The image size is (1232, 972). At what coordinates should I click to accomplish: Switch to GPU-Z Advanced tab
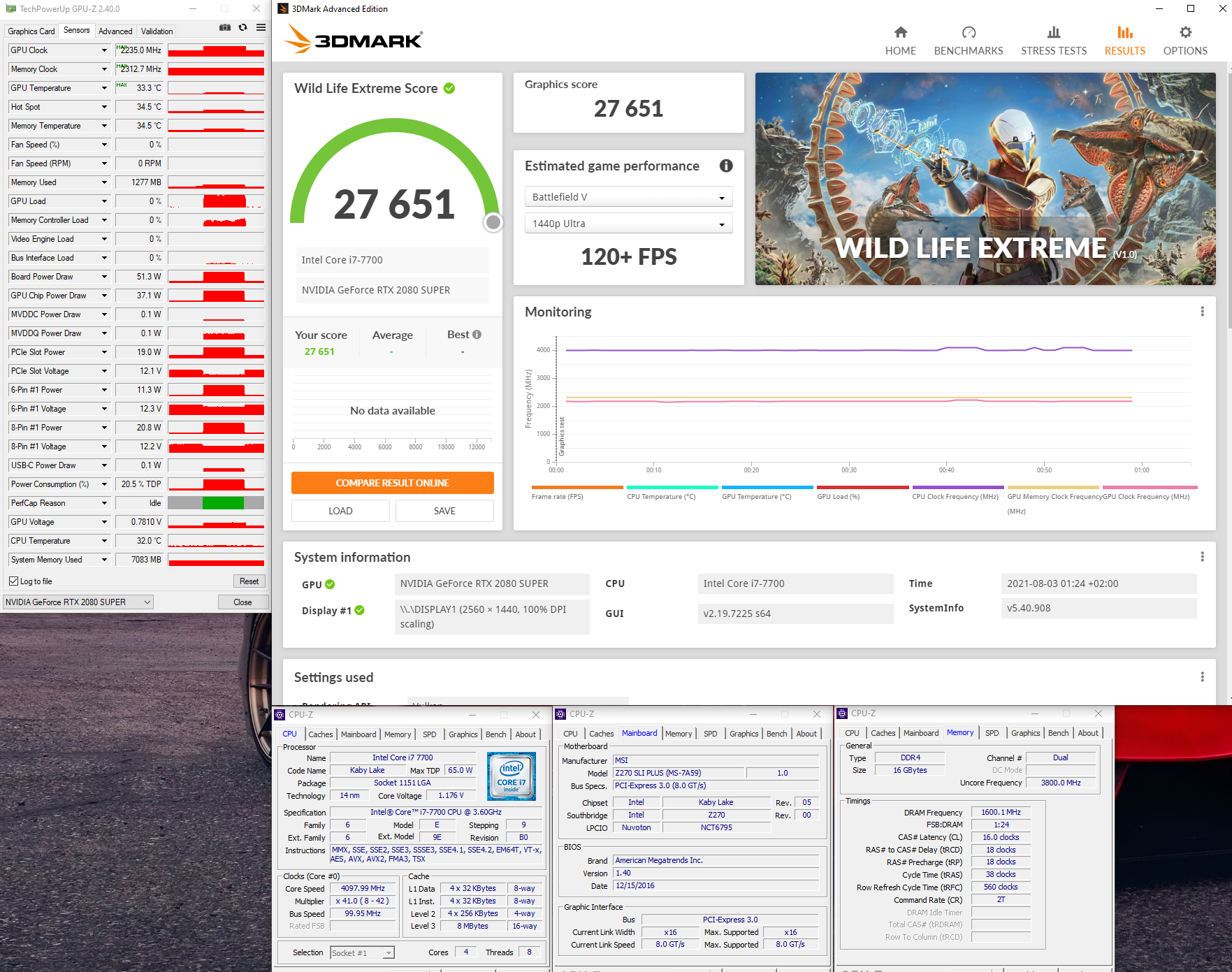pos(115,31)
